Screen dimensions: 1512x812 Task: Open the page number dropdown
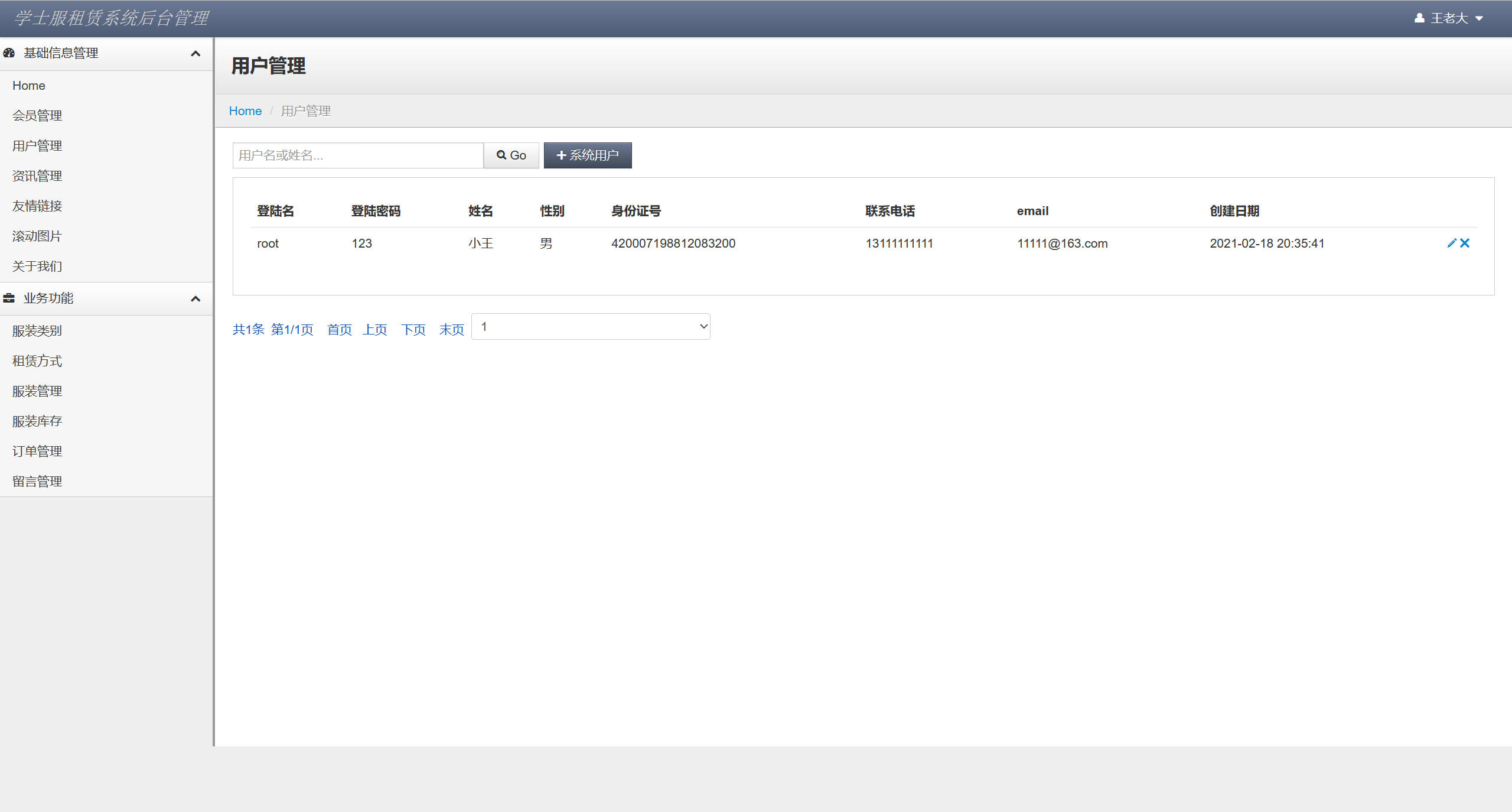click(x=591, y=327)
